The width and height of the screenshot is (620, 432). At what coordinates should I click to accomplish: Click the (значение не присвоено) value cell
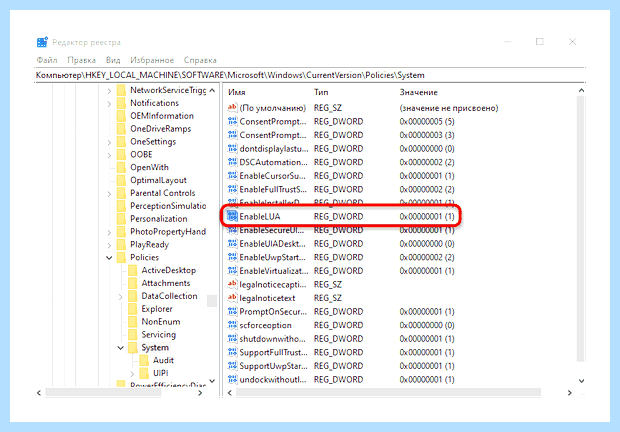click(448, 108)
